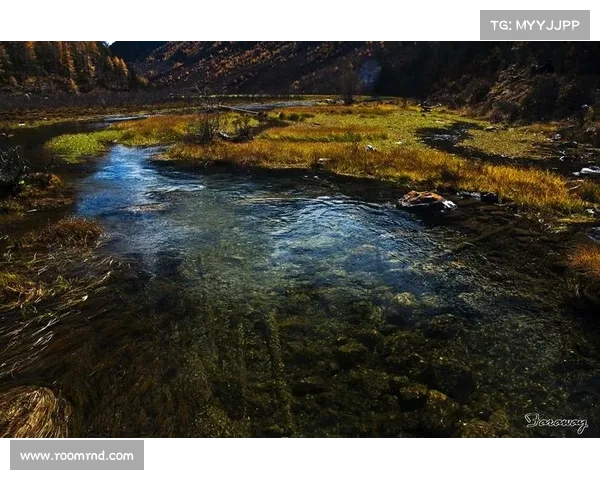Image resolution: width=600 pixels, height=480 pixels.
Task: Click the www.roomrnd.com link
Action: click(76, 456)
